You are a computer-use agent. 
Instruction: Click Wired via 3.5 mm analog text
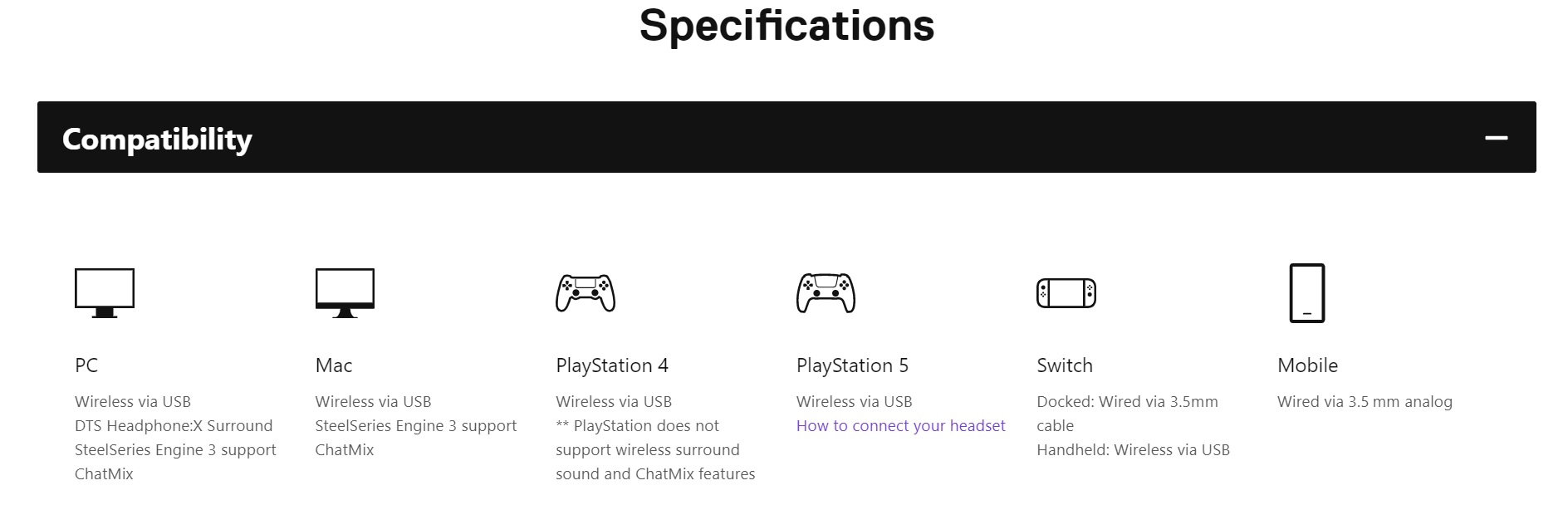1365,402
